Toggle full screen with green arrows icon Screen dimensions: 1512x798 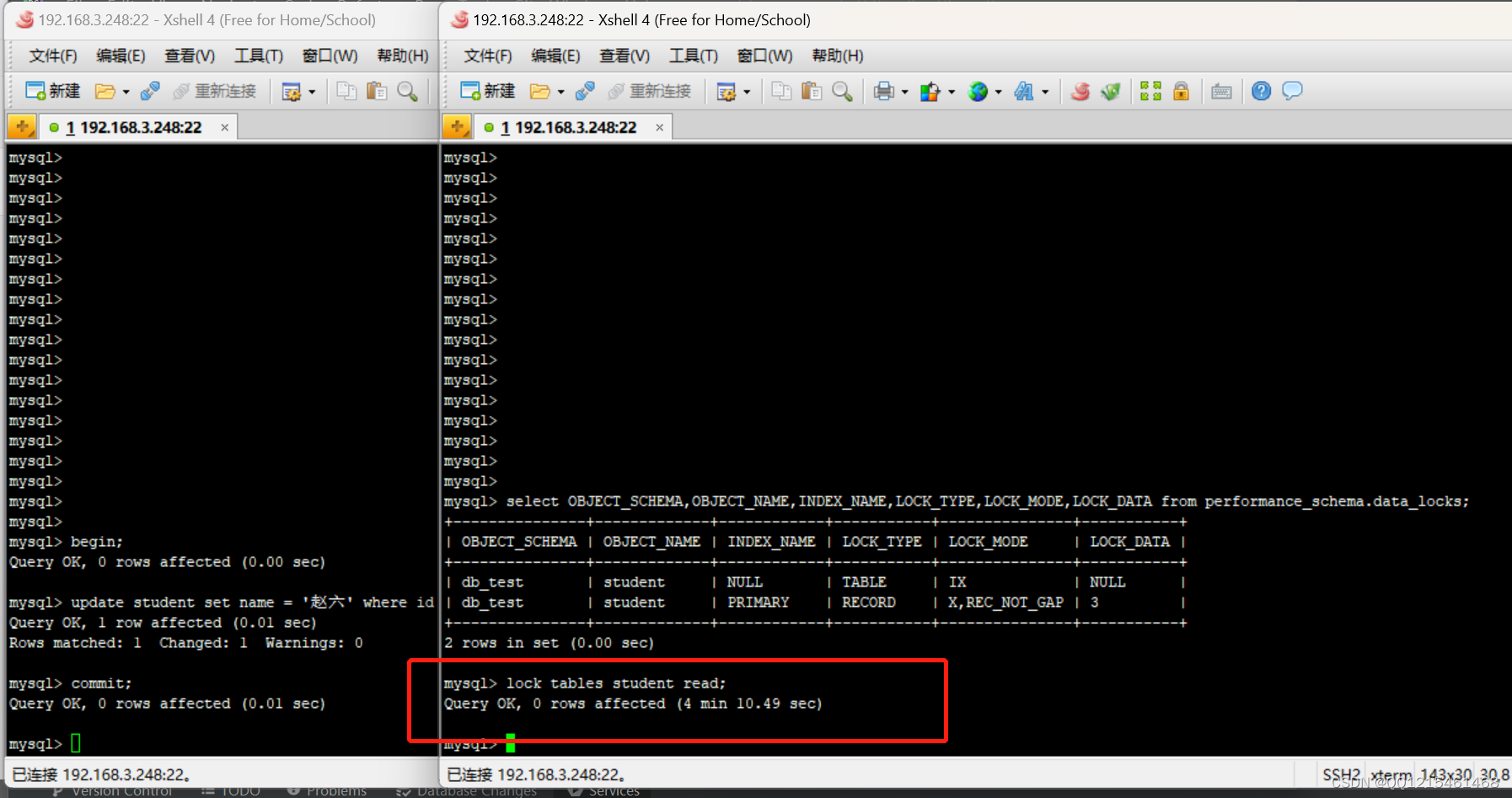point(1150,91)
